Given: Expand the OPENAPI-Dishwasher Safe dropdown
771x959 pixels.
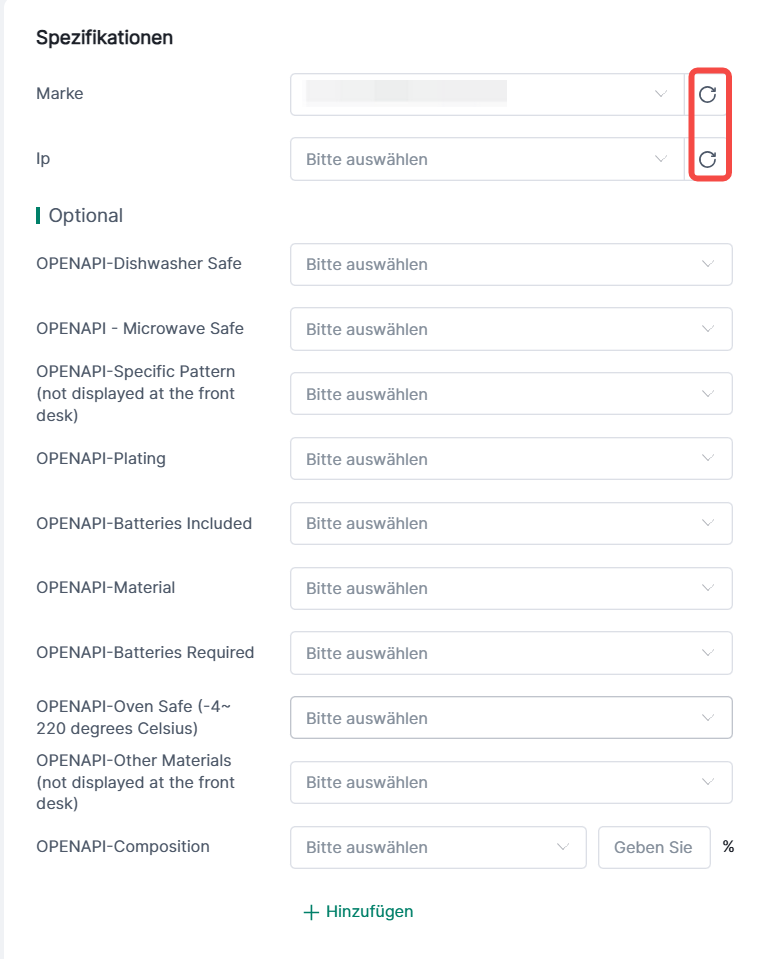Looking at the screenshot, I should coord(511,265).
